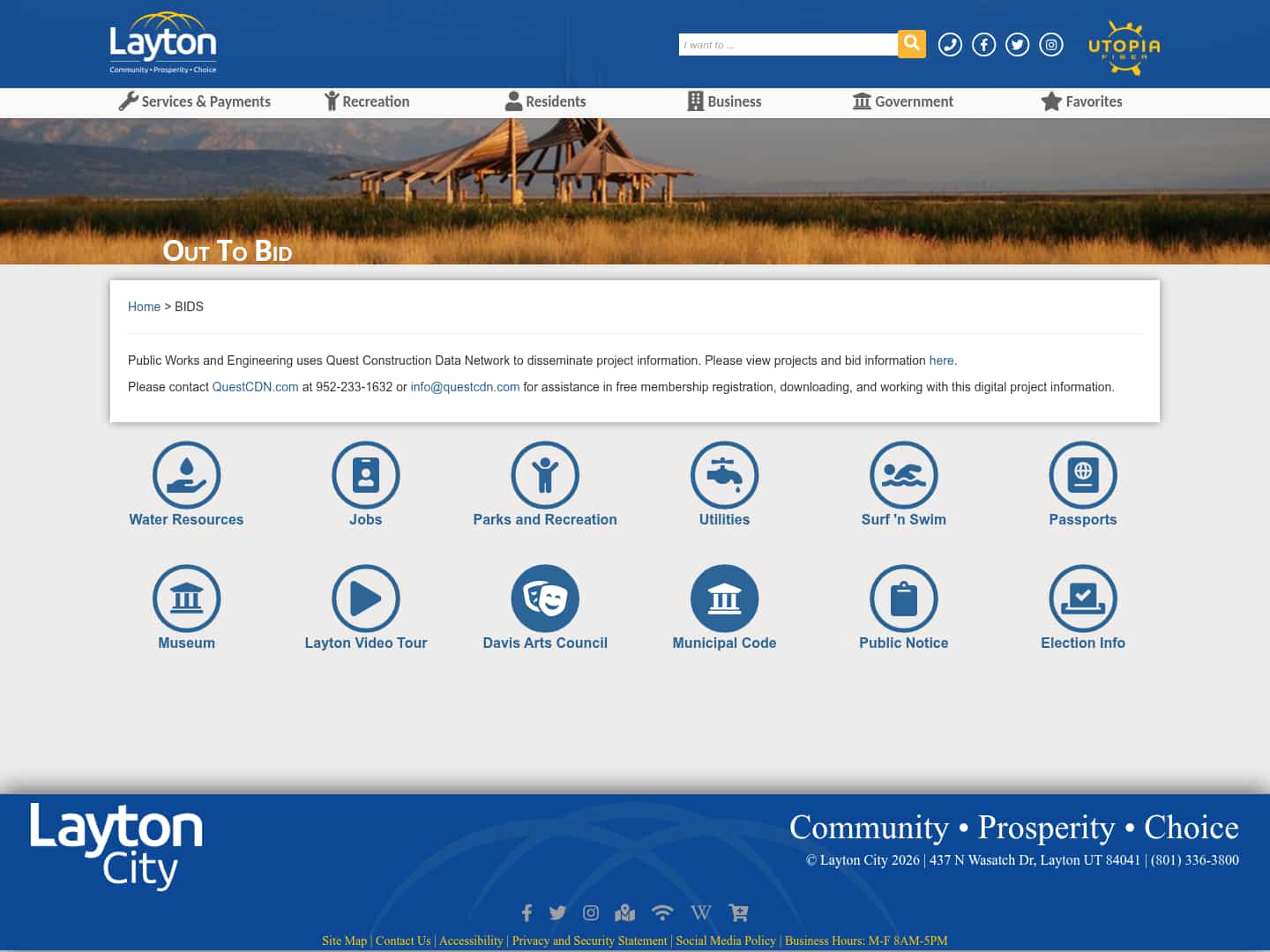Open the Services & Payments menu
Image resolution: width=1270 pixels, height=952 pixels.
coord(195,101)
